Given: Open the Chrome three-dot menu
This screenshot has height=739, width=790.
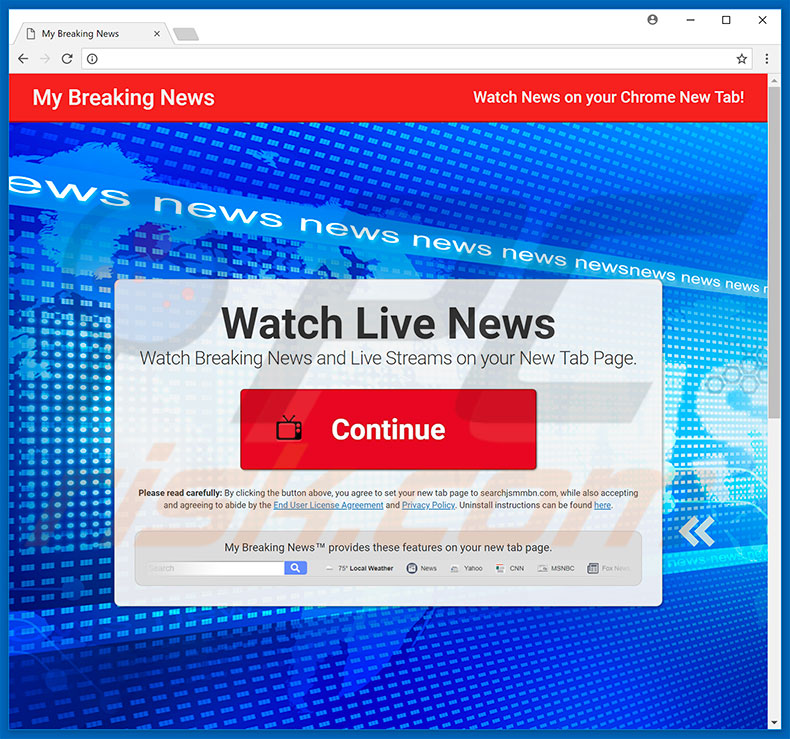Looking at the screenshot, I should coord(766,59).
